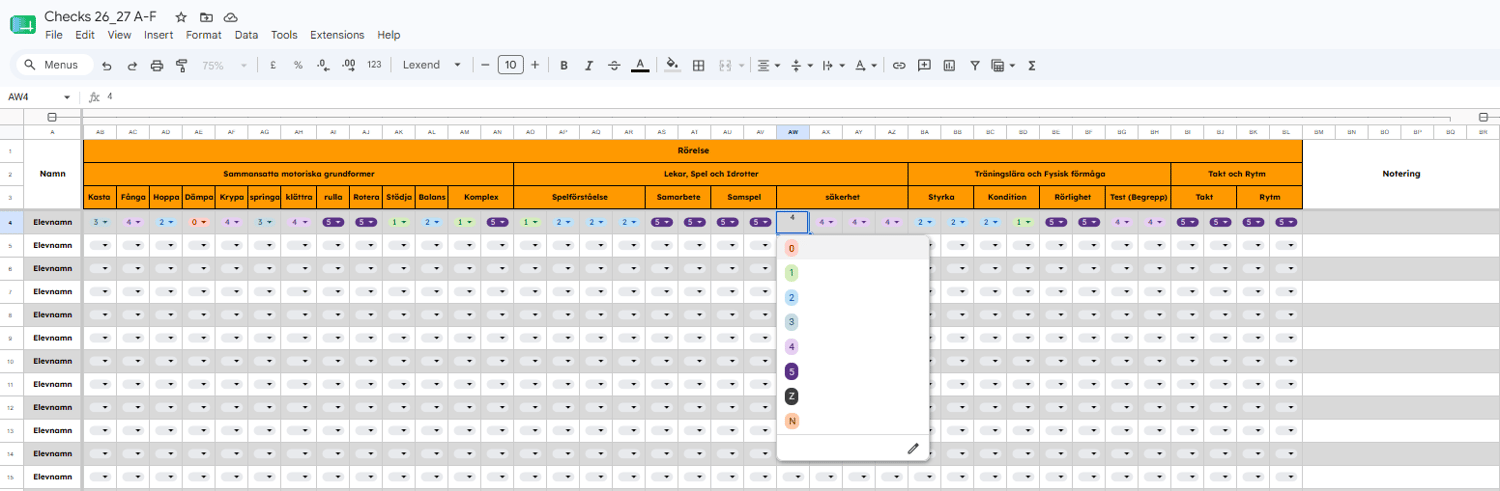1500x491 pixels.
Task: Click the pencil edit icon in dropdown list
Action: (913, 448)
